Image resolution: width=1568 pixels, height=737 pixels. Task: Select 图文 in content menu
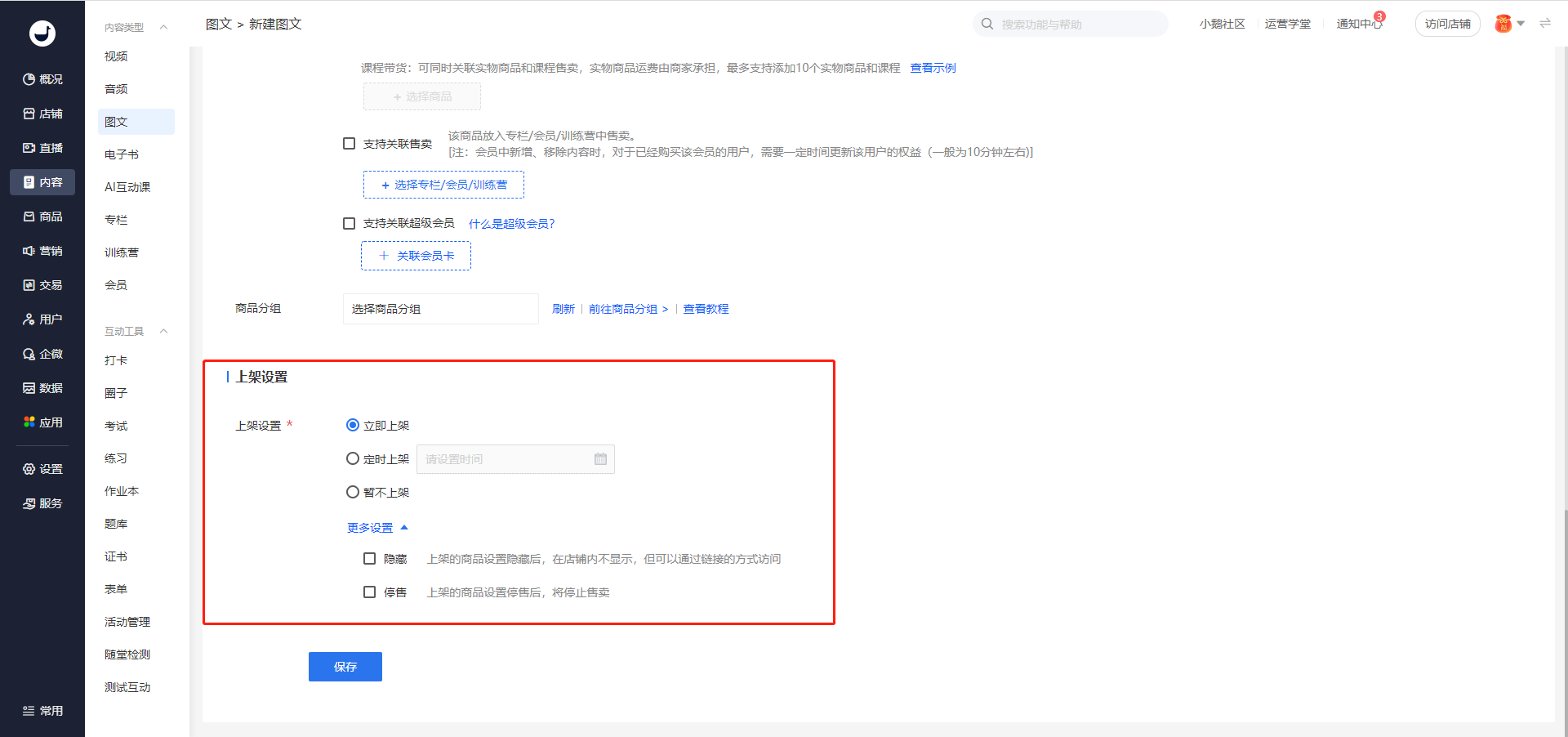click(x=136, y=122)
